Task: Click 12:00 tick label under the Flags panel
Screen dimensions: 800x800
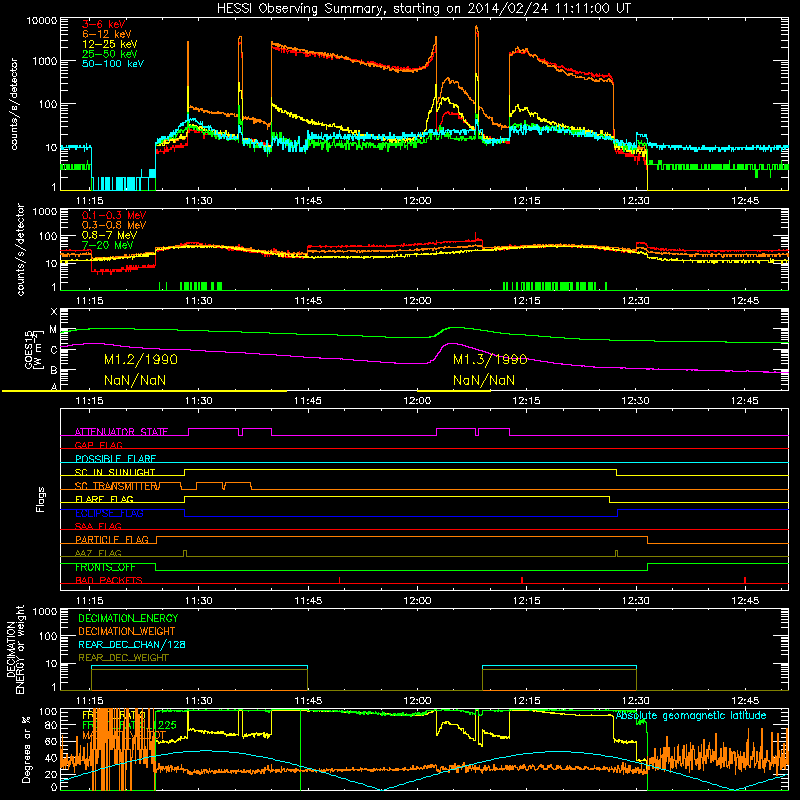Action: [417, 601]
